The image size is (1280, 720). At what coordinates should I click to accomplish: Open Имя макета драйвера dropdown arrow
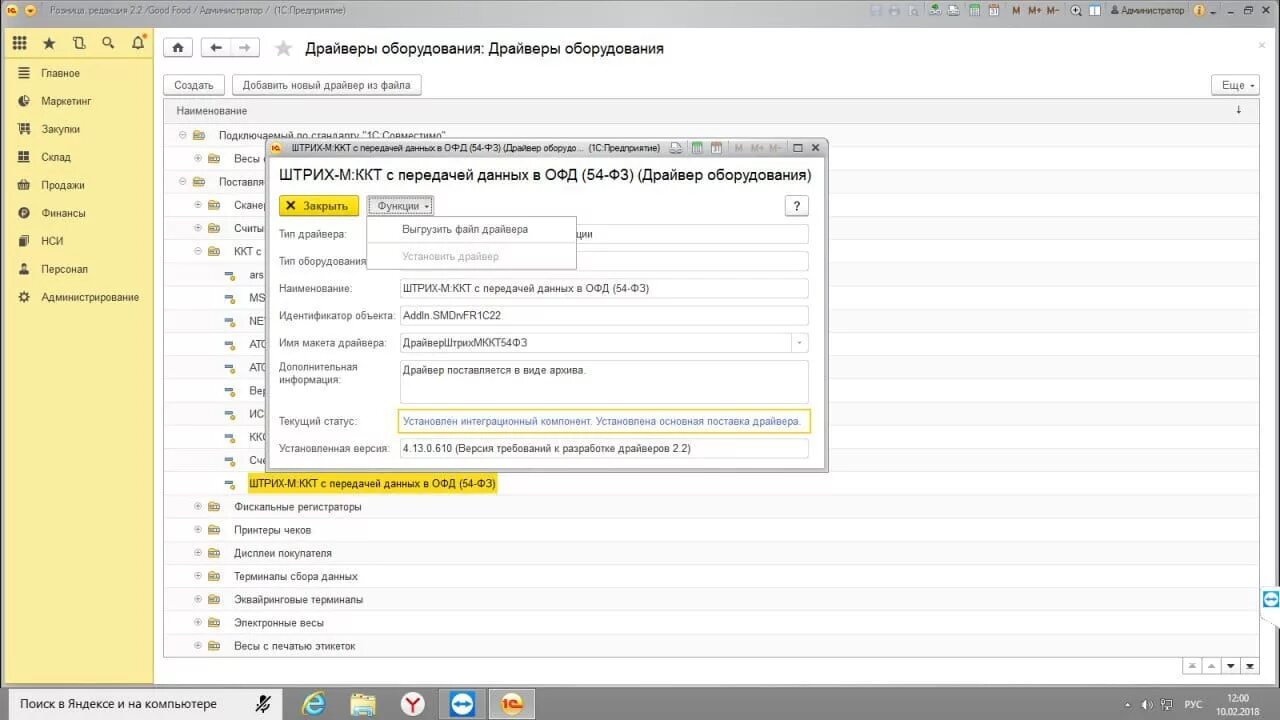coord(799,343)
